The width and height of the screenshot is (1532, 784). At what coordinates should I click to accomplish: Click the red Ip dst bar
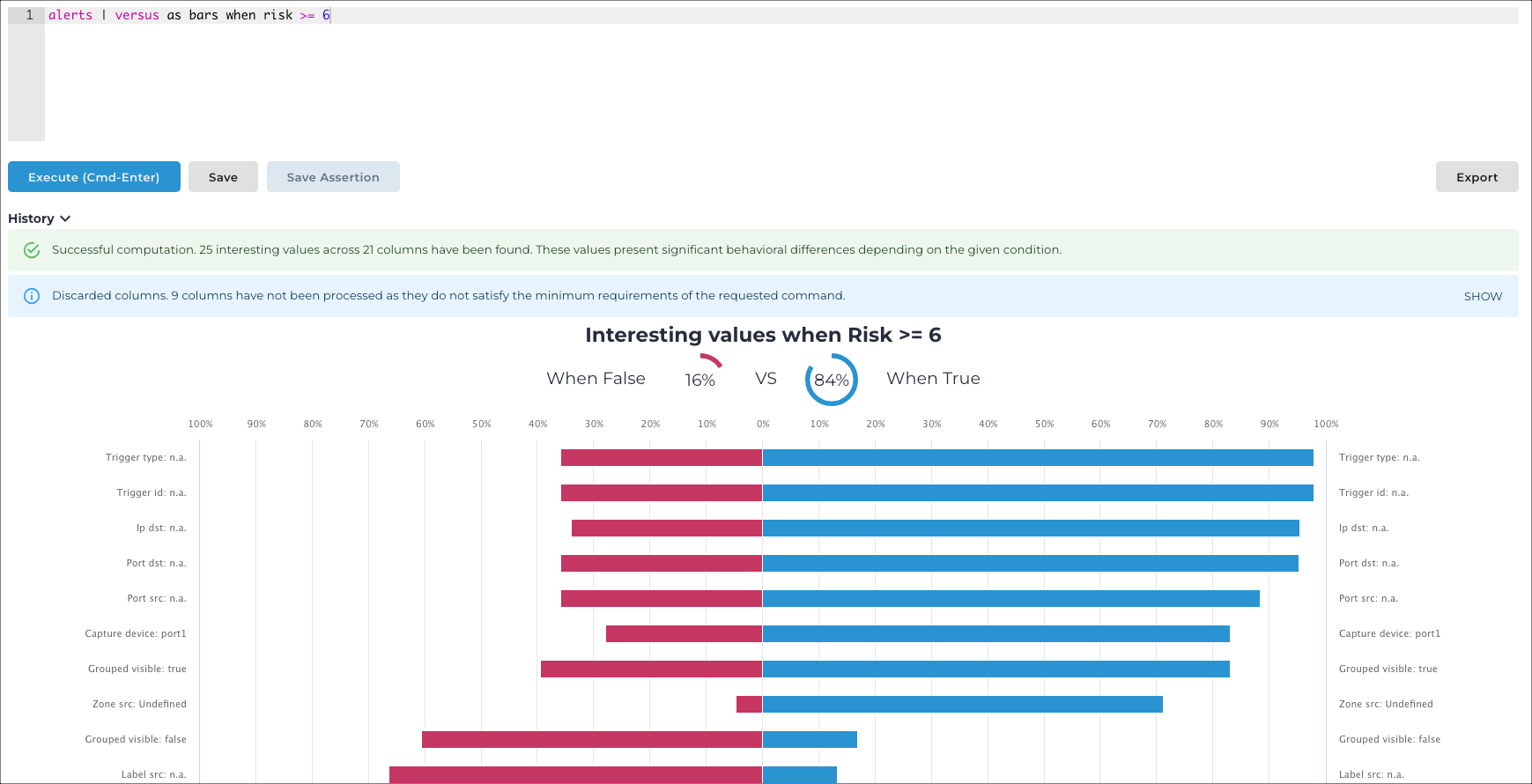[667, 528]
